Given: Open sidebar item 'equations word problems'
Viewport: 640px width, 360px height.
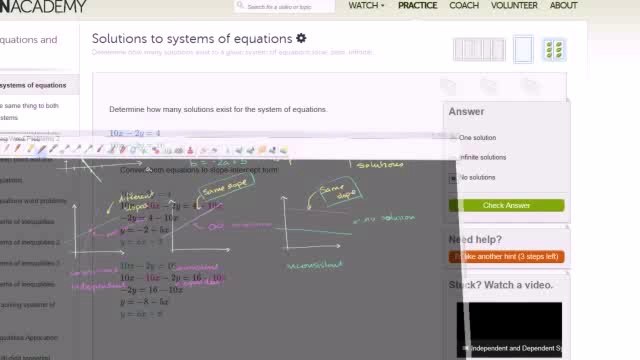Looking at the screenshot, I should pos(33,201).
